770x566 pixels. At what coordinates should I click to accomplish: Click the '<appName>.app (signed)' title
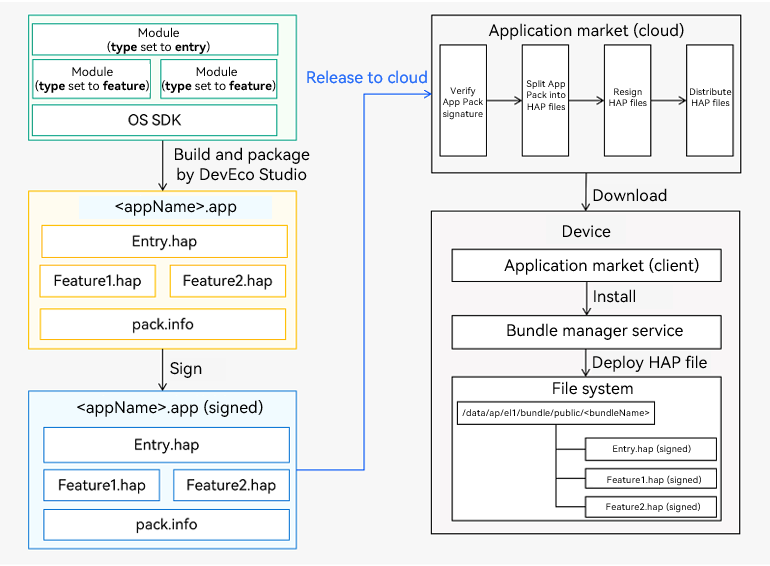coord(169,407)
